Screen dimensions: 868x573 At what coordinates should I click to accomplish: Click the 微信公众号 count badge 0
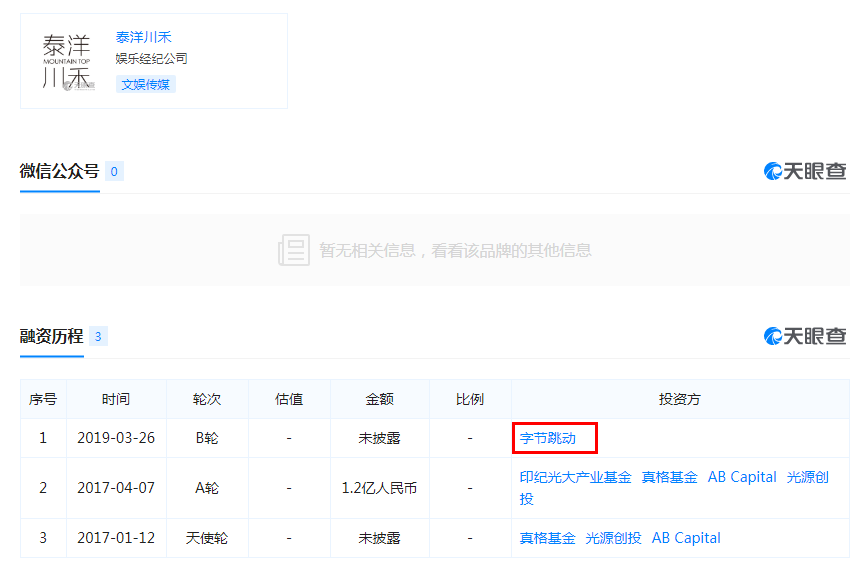point(114,172)
